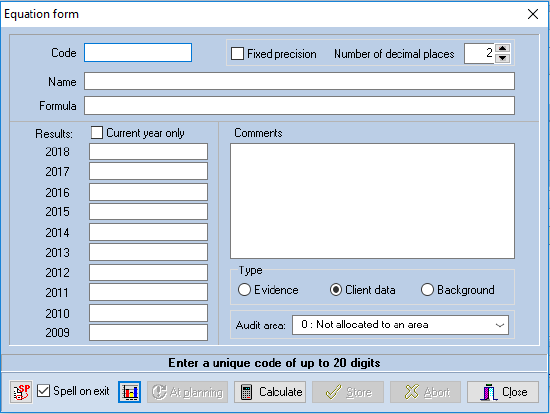The image size is (550, 414).
Task: Click the Store button
Action: coord(348,392)
